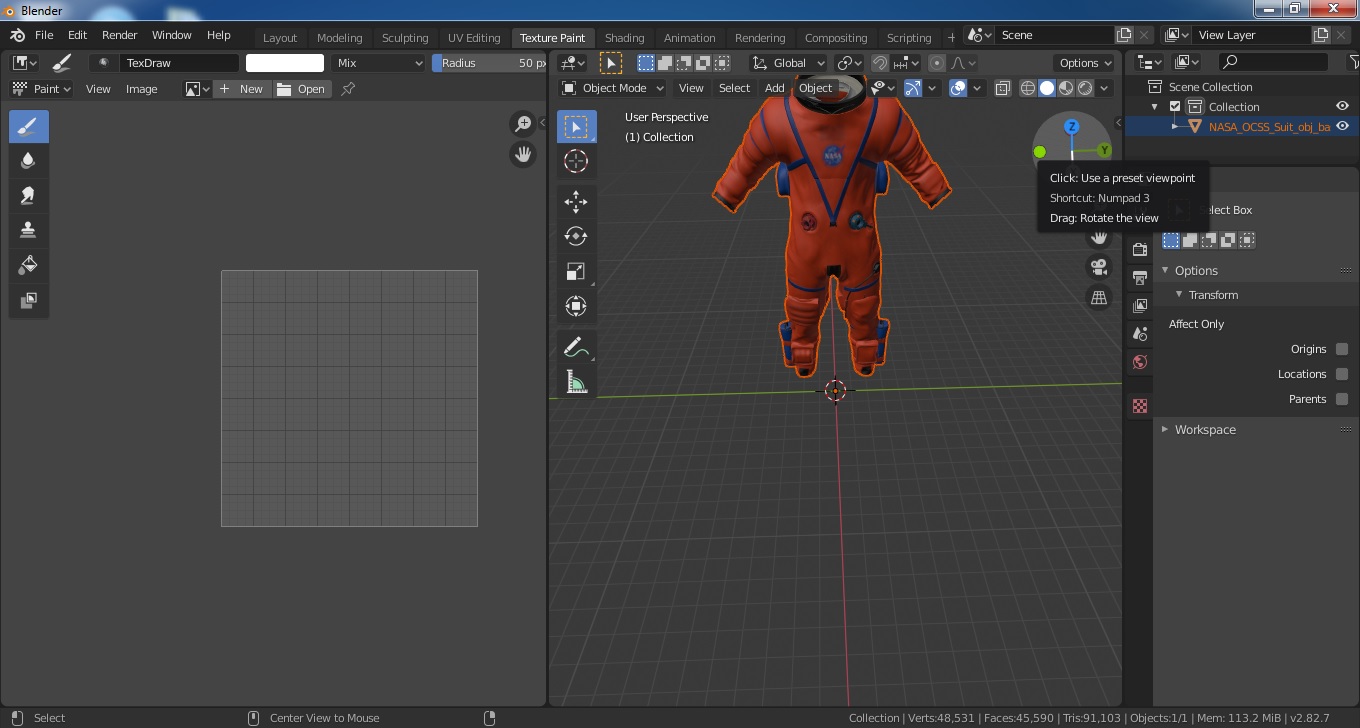Image resolution: width=1360 pixels, height=728 pixels.
Task: Click the zoom magnifier in image editor
Action: pyautogui.click(x=522, y=124)
